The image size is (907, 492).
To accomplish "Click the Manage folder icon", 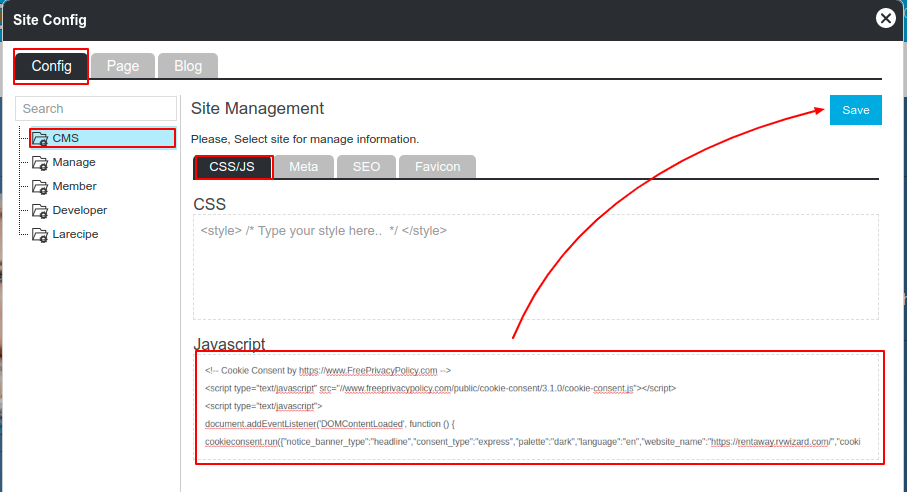I will 40,163.
